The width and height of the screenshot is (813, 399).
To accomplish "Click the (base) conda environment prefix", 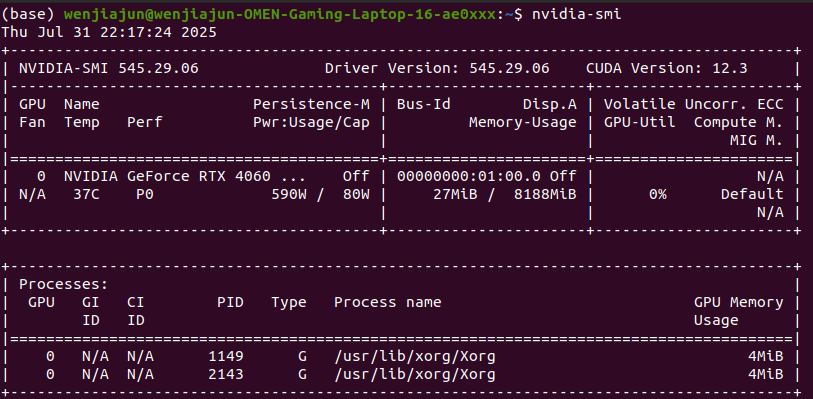I will pos(29,15).
